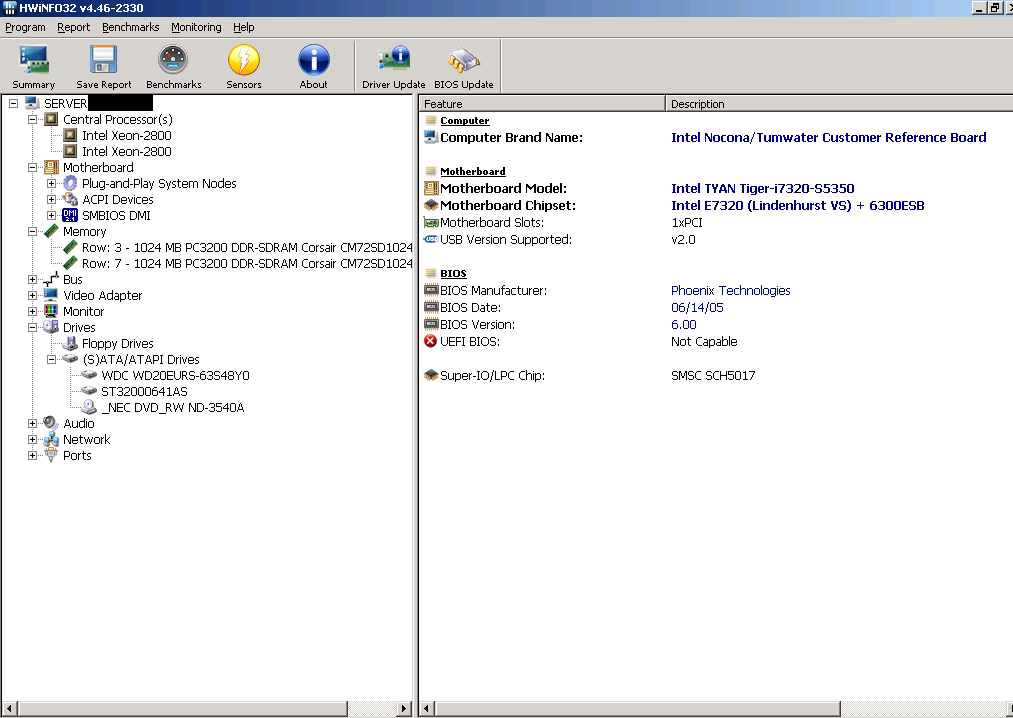Collapse the Central Processor(s) branch
The width and height of the screenshot is (1013, 718).
tap(32, 120)
